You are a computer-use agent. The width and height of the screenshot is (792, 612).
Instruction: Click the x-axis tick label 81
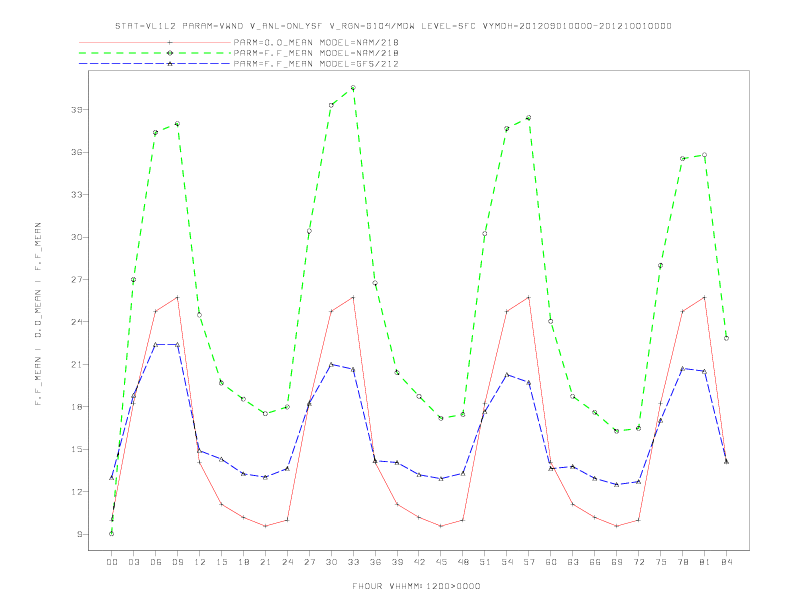click(705, 562)
